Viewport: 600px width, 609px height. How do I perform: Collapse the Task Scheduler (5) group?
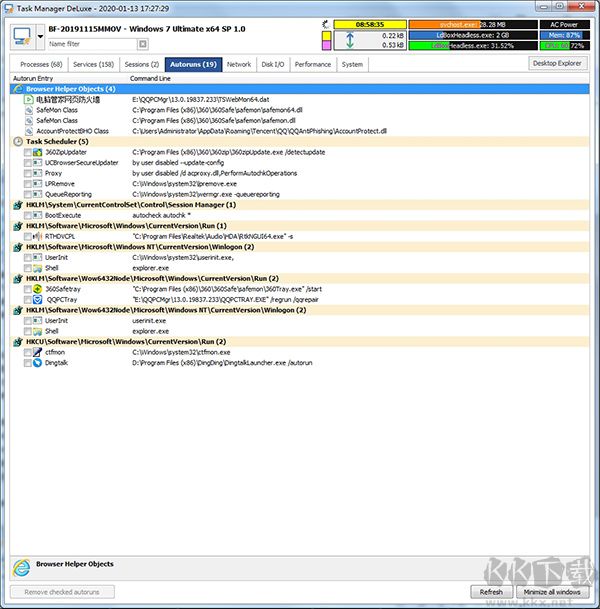click(x=299, y=141)
